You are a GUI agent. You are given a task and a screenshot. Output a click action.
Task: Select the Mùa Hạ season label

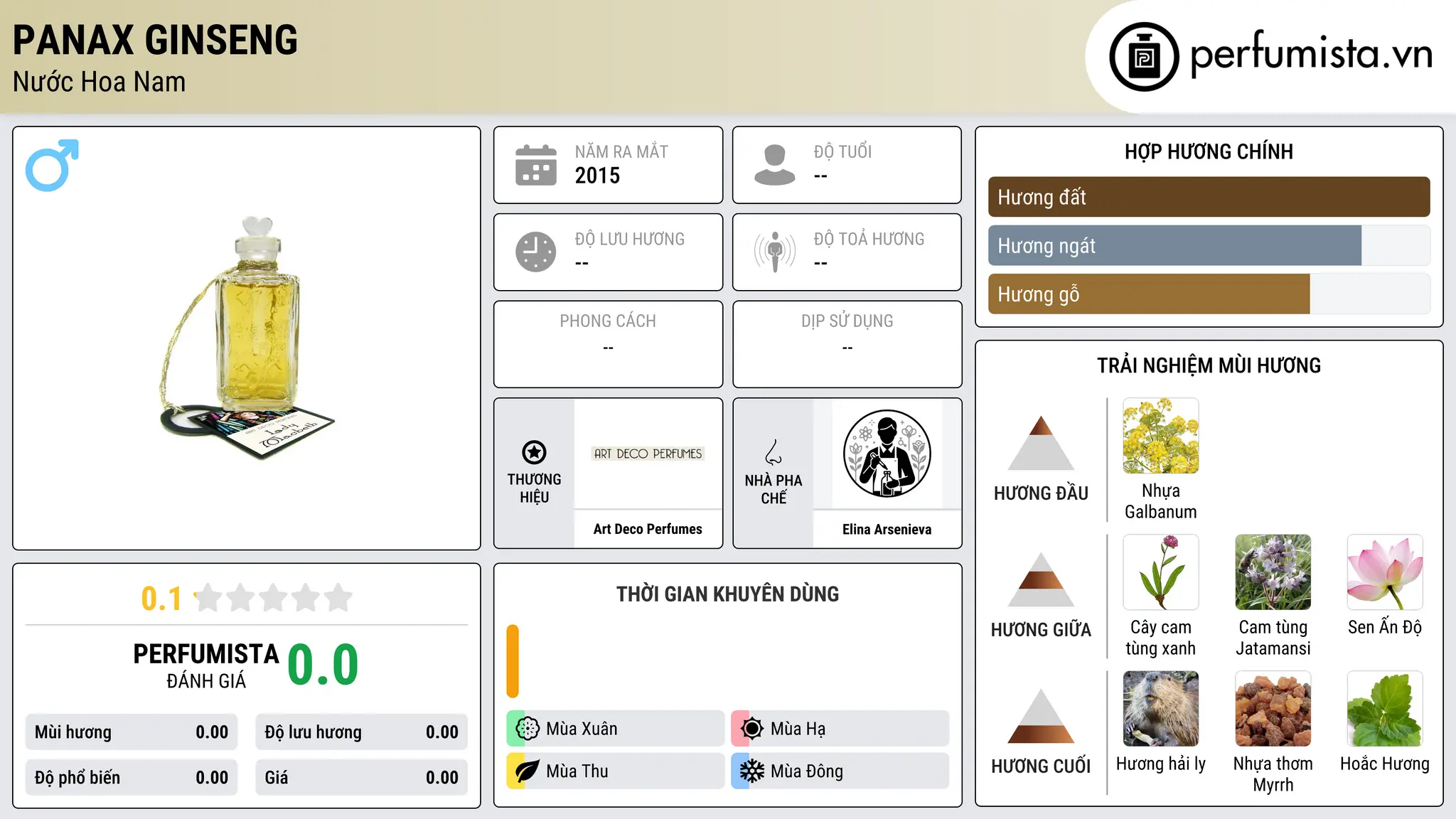pos(798,729)
